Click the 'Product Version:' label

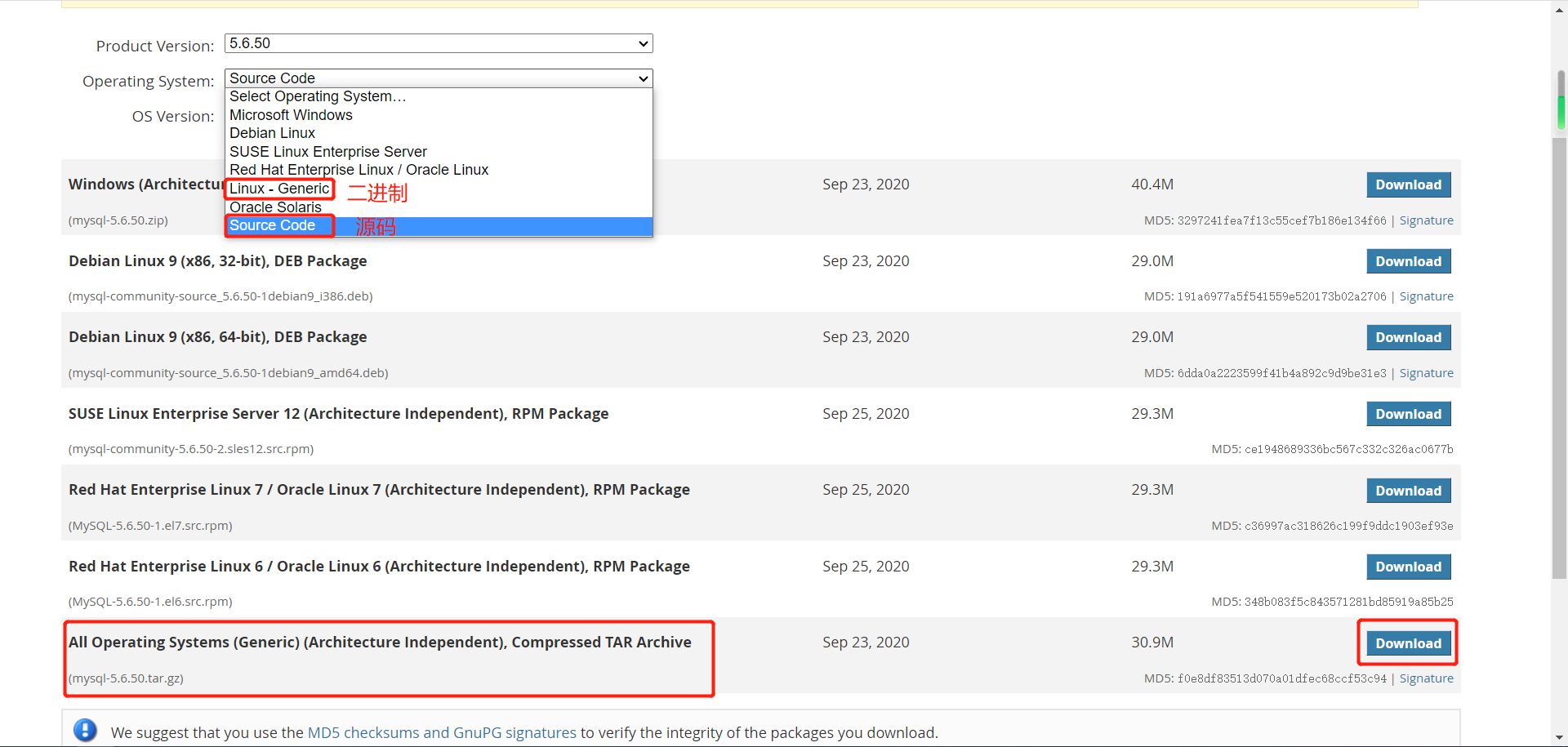point(155,46)
